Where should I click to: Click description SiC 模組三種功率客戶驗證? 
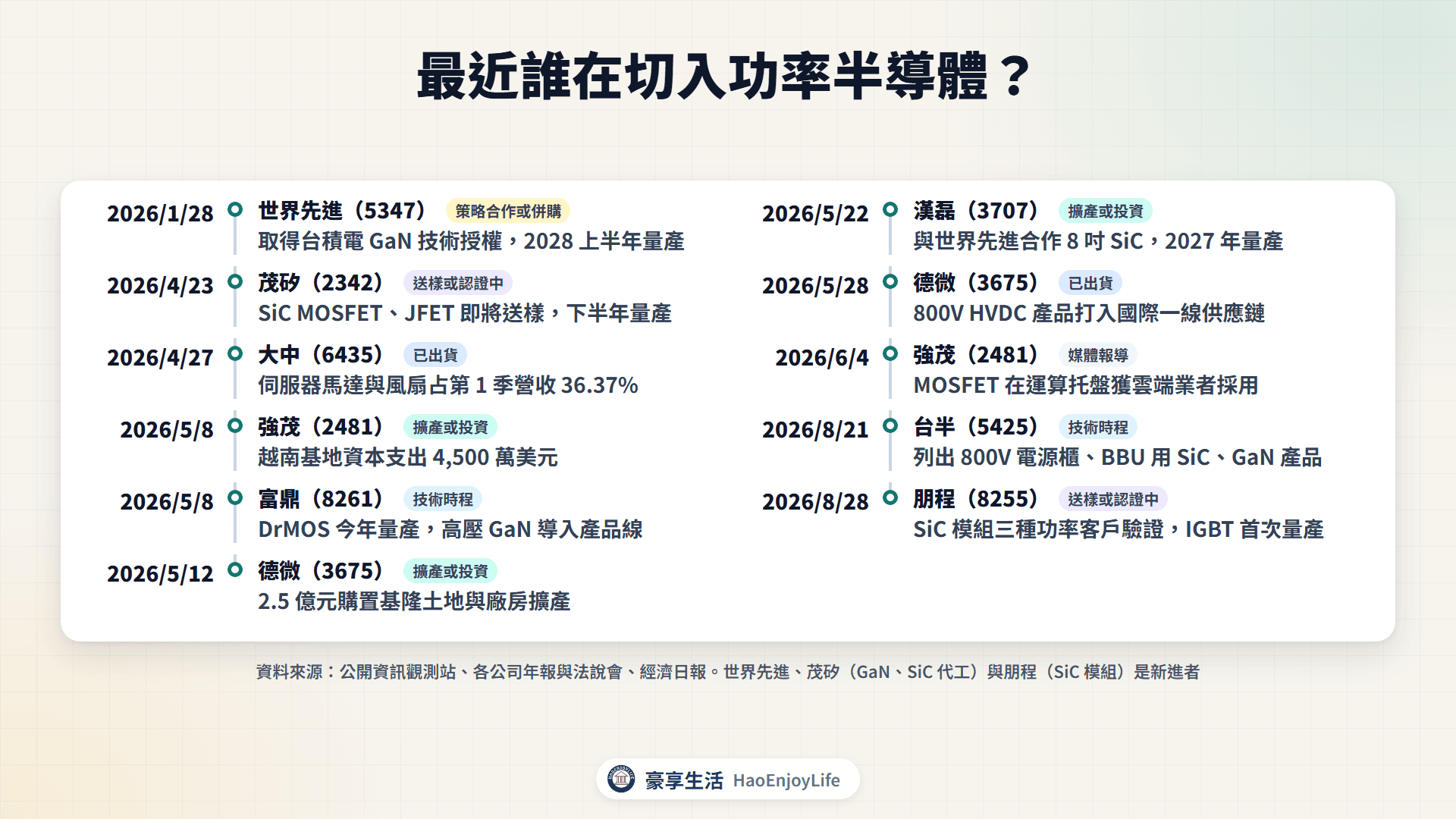[x=1119, y=529]
